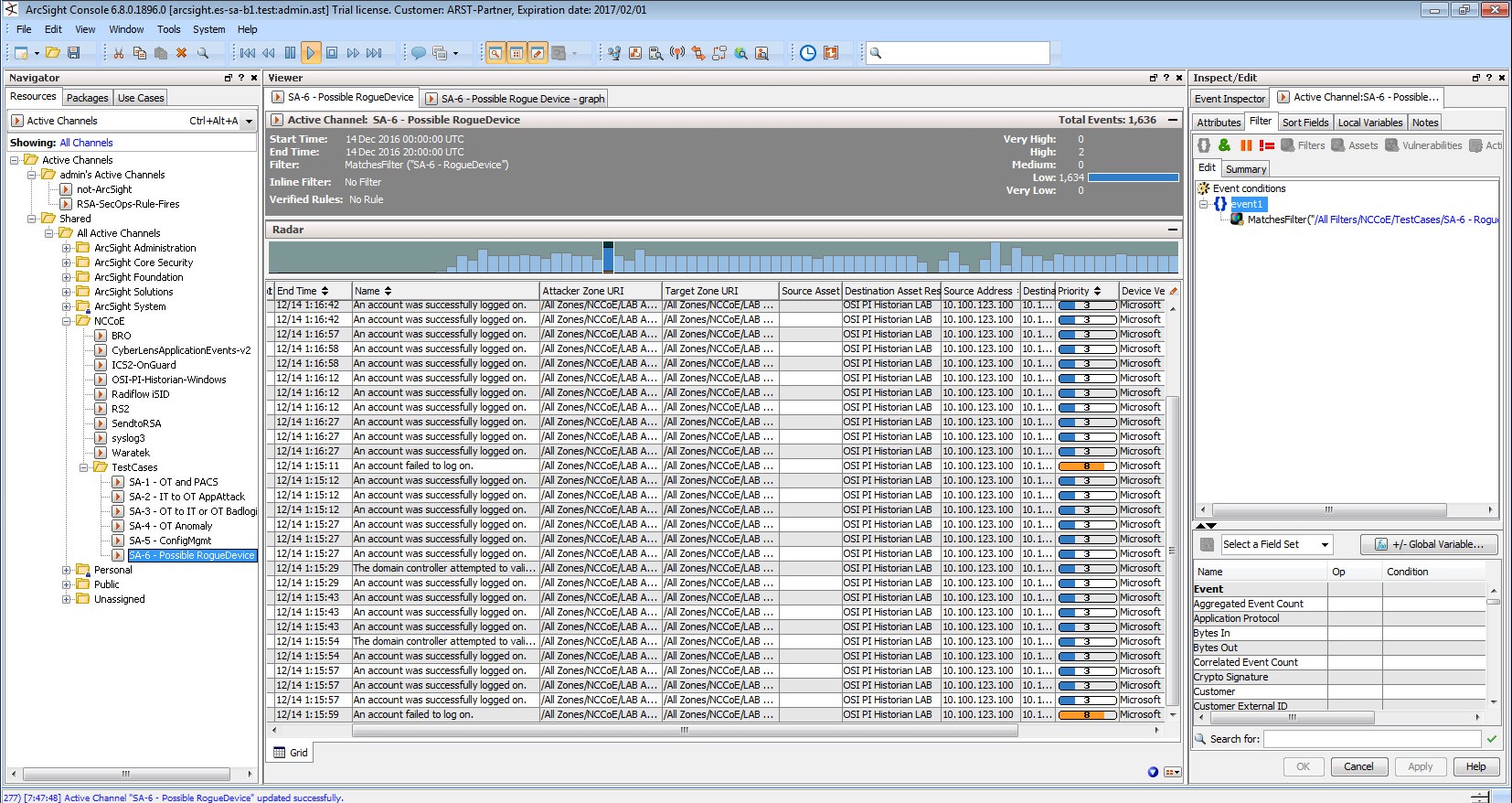Image resolution: width=1512 pixels, height=803 pixels.
Task: Add the orange OR operator
Action: coord(1246,145)
